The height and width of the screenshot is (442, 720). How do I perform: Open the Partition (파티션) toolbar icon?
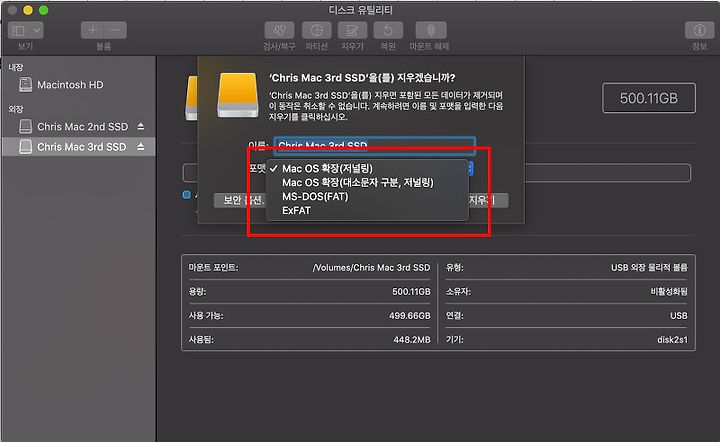[x=316, y=30]
